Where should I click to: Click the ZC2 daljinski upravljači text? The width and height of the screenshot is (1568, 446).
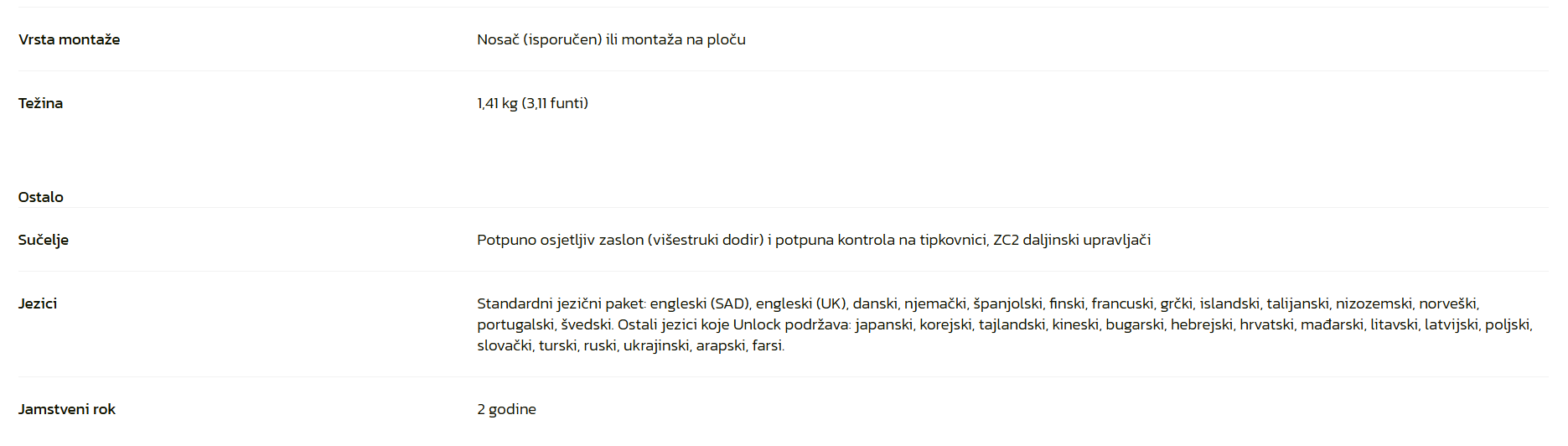[1072, 240]
